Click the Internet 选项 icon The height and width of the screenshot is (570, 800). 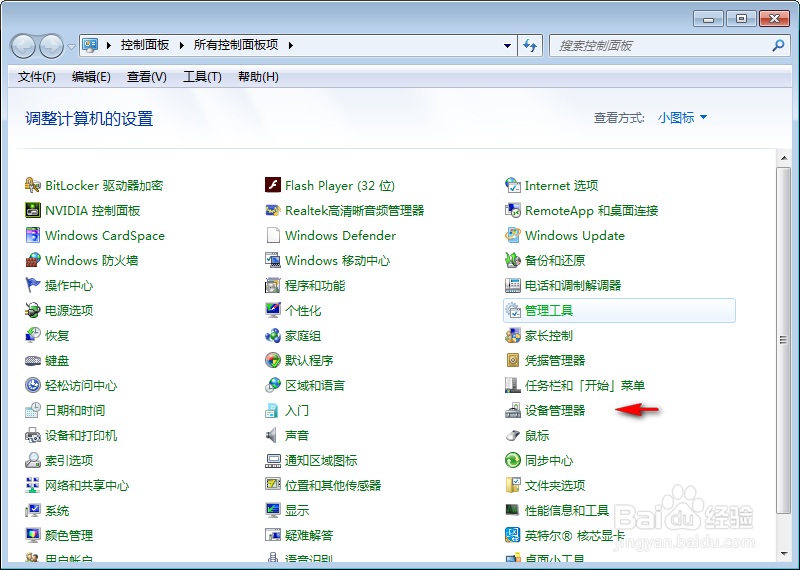[513, 185]
